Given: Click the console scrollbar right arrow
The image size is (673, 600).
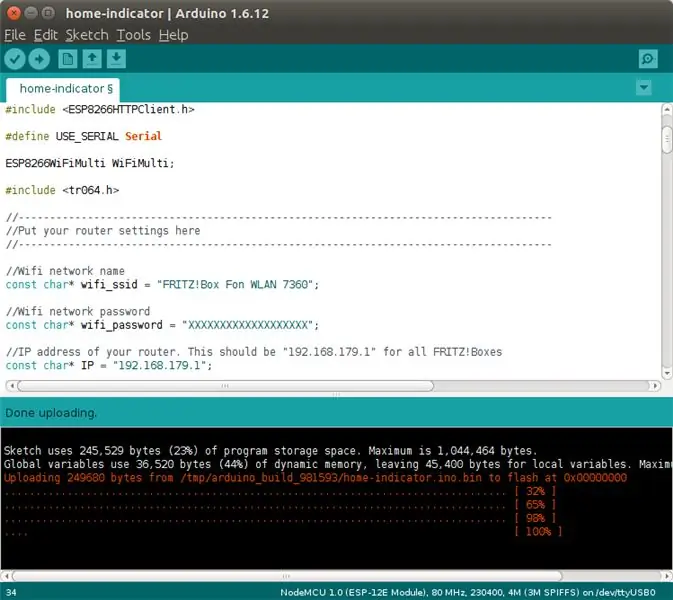Looking at the screenshot, I should click(667, 576).
